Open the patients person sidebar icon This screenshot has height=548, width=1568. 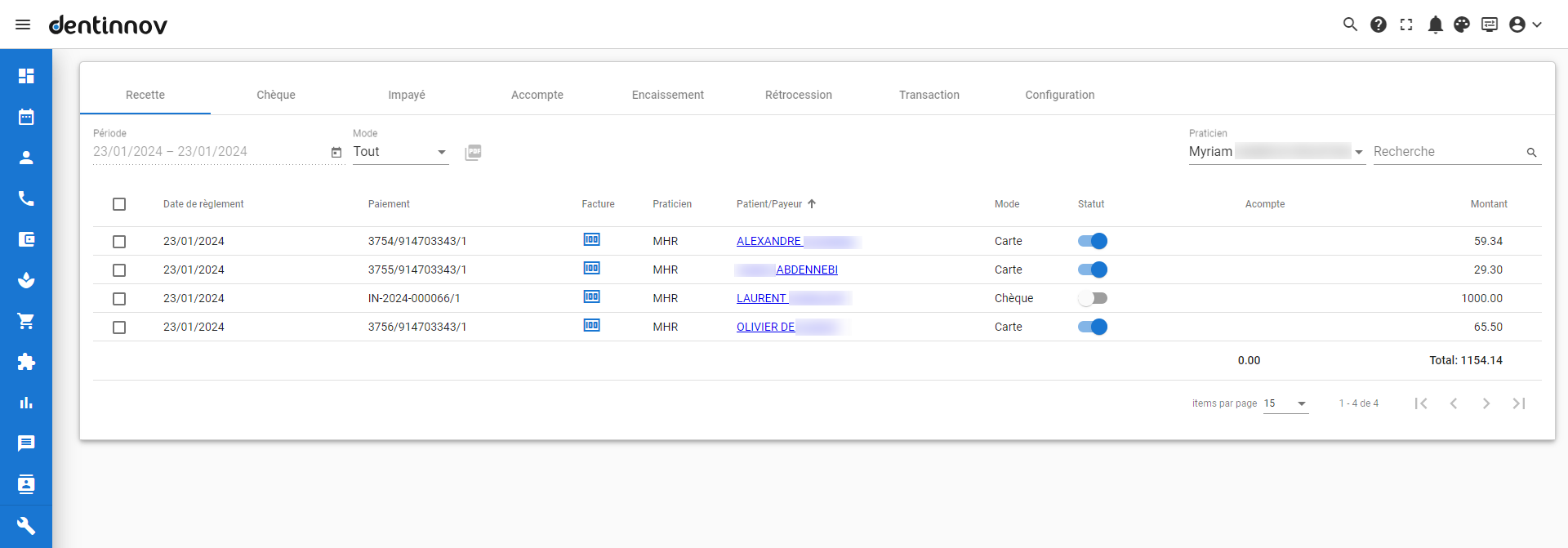click(x=26, y=158)
